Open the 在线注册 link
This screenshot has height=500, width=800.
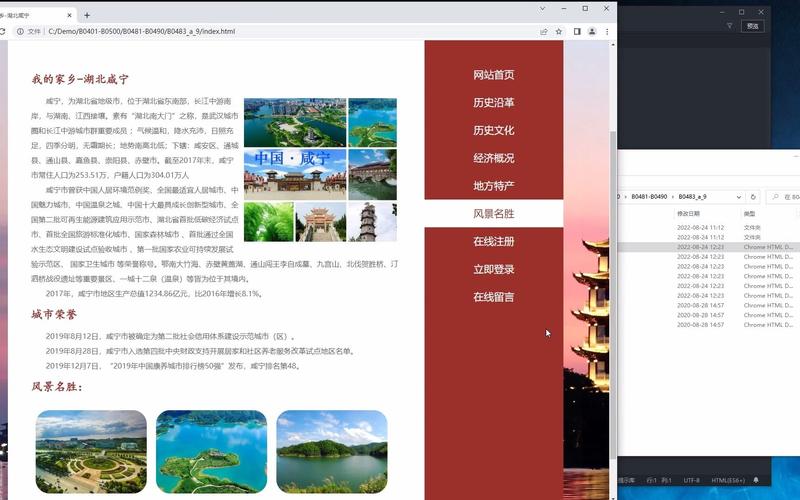point(493,241)
